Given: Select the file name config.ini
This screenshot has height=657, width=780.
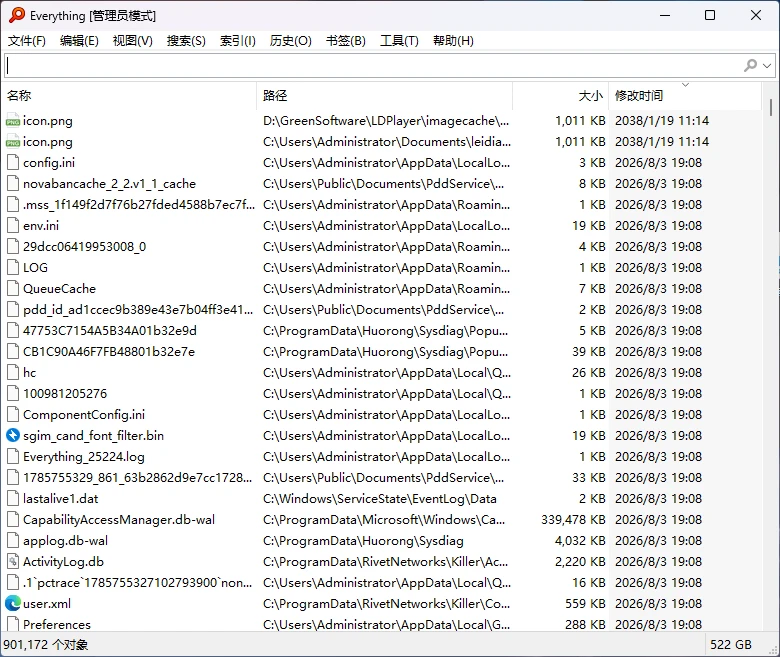Looking at the screenshot, I should coord(49,163).
